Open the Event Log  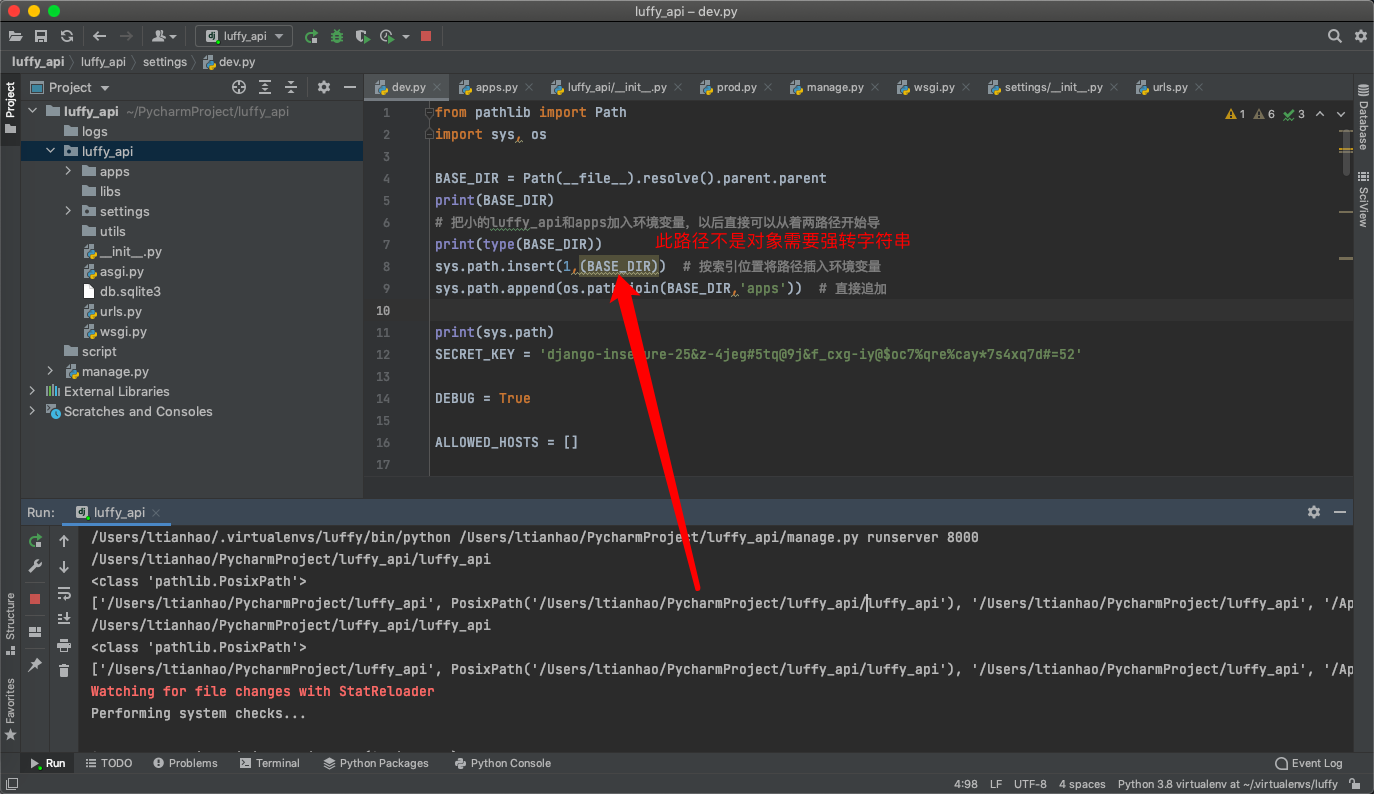click(1309, 763)
